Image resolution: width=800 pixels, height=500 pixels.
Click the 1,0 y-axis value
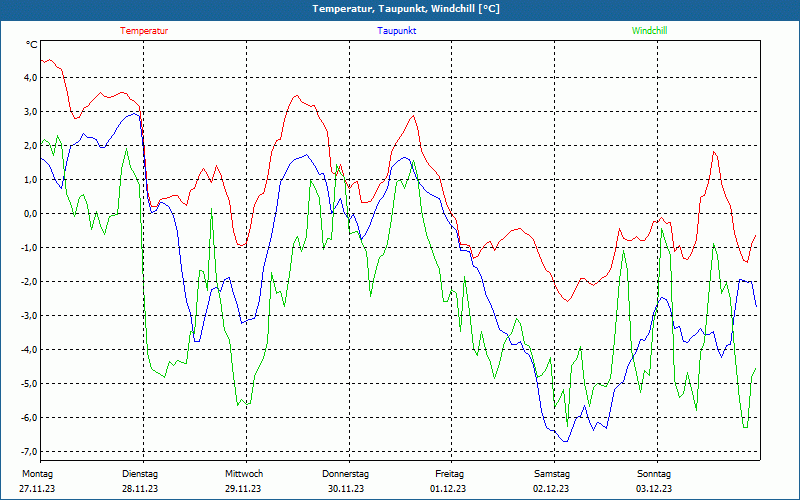[30, 180]
